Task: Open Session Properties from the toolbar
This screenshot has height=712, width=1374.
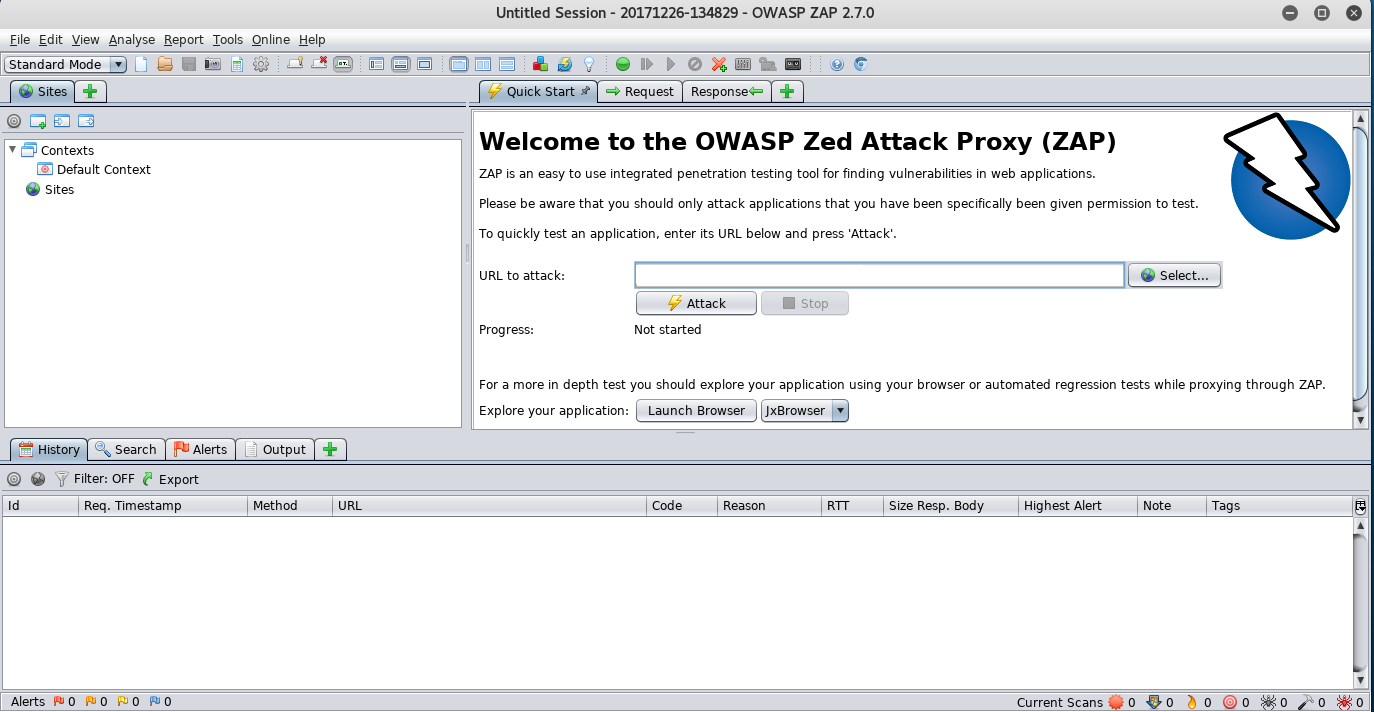Action: click(237, 64)
